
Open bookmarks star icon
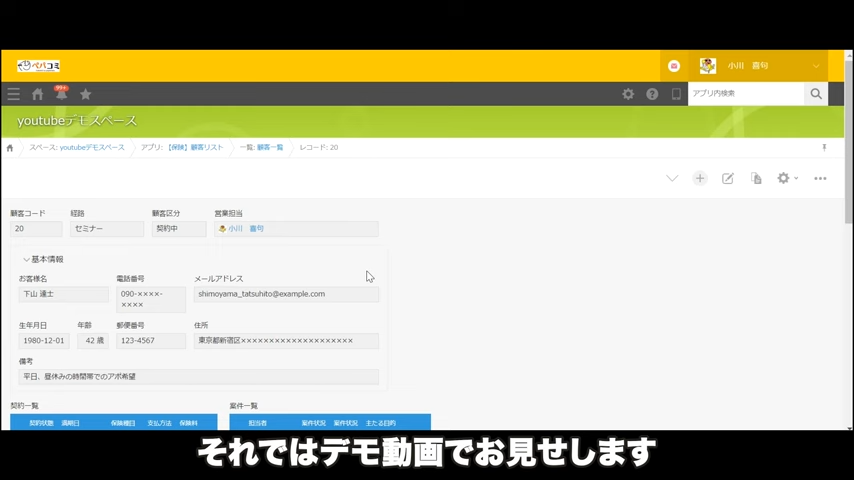86,94
